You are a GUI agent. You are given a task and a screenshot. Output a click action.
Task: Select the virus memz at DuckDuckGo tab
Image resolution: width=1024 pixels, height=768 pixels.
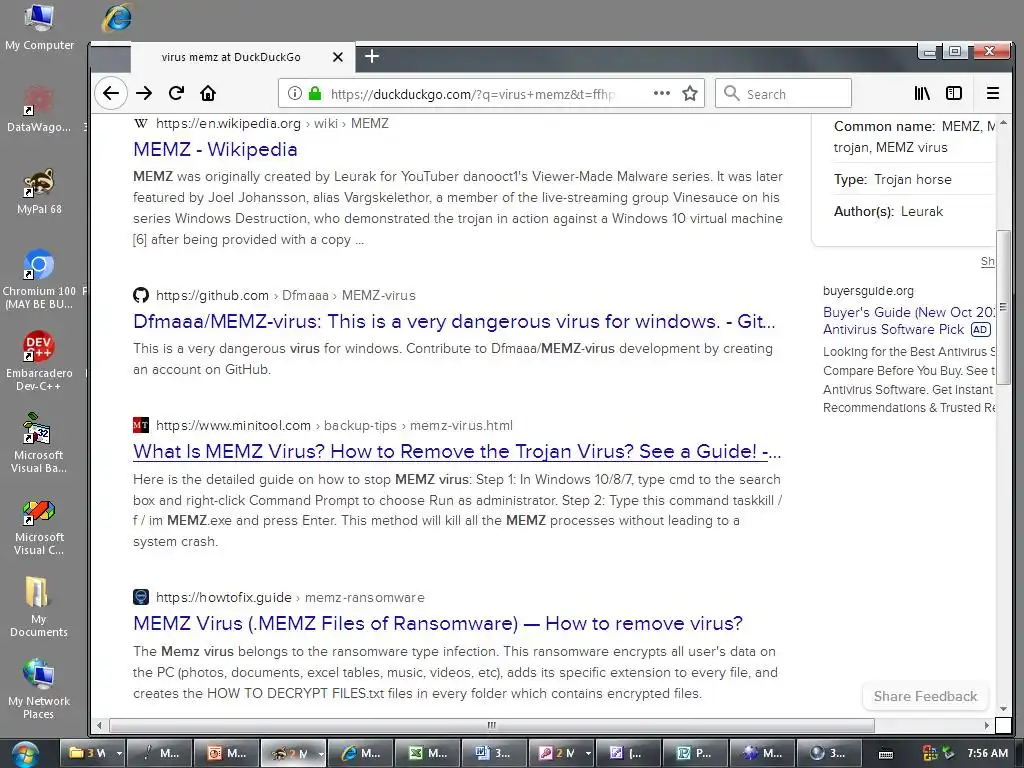click(231, 57)
